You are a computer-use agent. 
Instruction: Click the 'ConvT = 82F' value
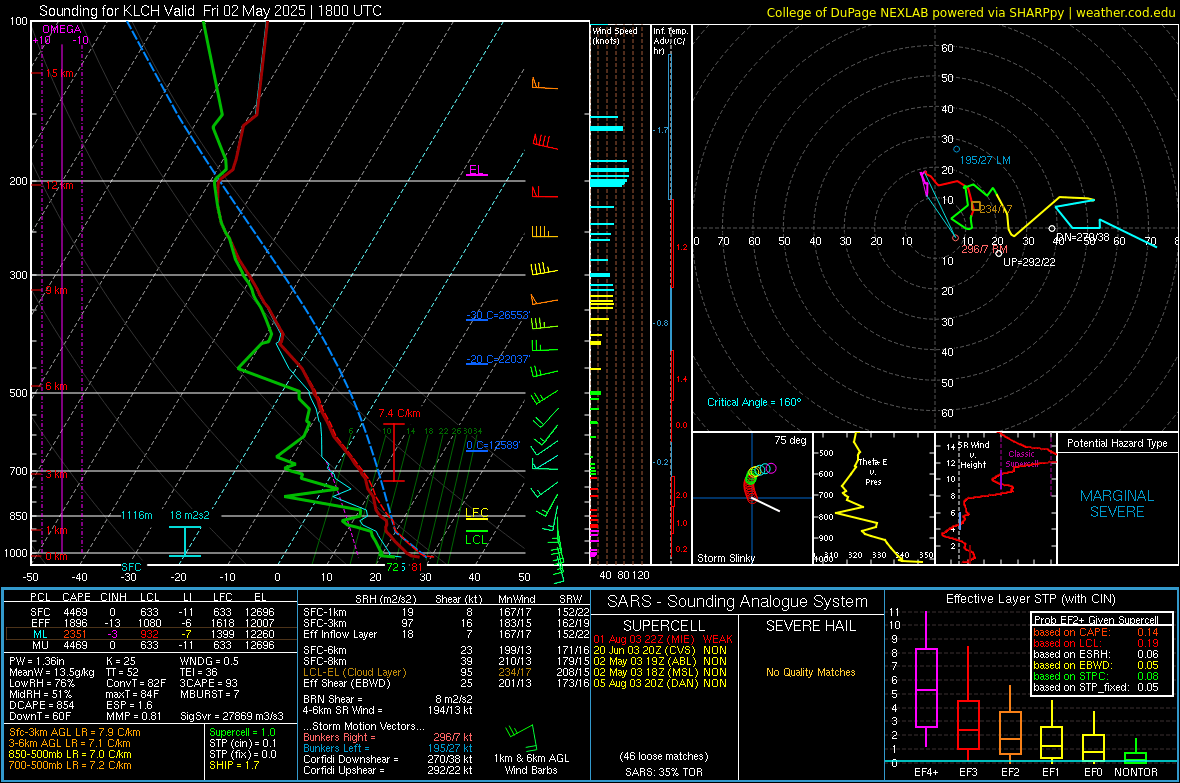coord(135,683)
